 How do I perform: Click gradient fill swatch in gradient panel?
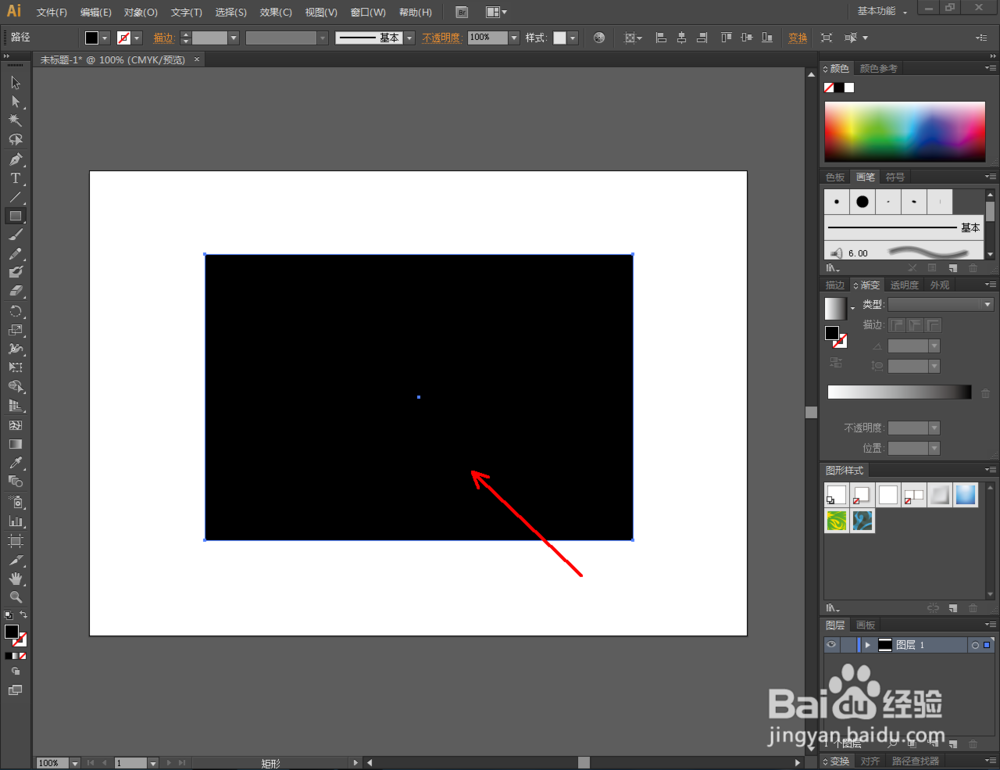click(835, 308)
